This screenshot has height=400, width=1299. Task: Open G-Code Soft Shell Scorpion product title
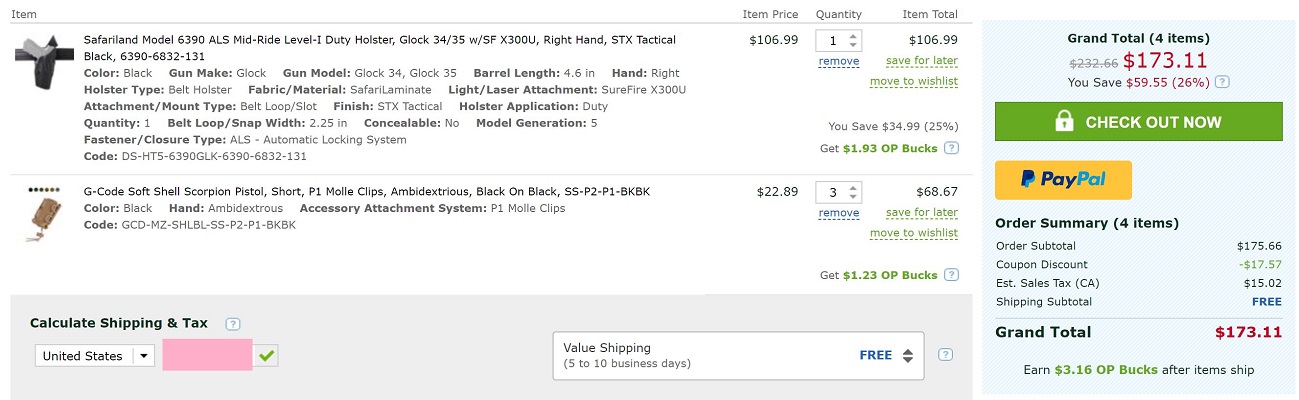[x=367, y=191]
